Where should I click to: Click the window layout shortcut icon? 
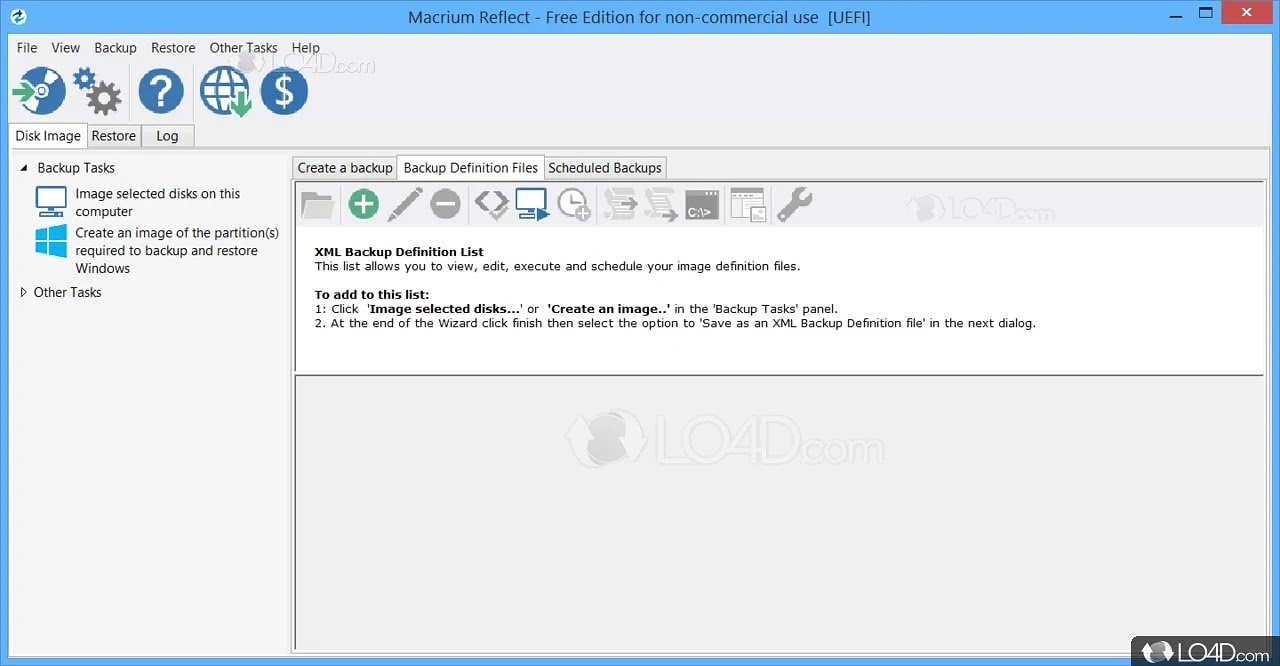click(747, 204)
